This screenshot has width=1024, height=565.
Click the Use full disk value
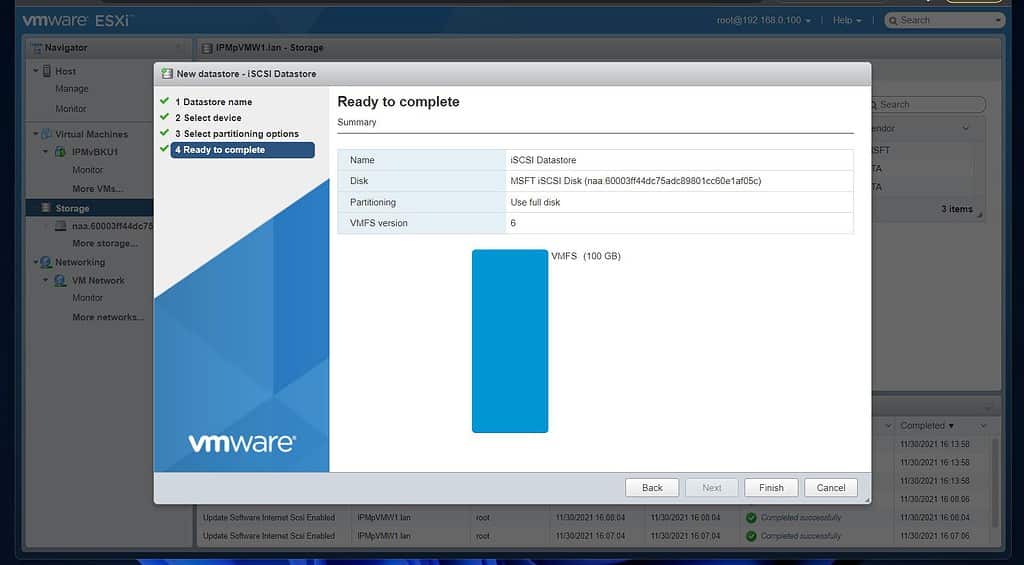(536, 202)
